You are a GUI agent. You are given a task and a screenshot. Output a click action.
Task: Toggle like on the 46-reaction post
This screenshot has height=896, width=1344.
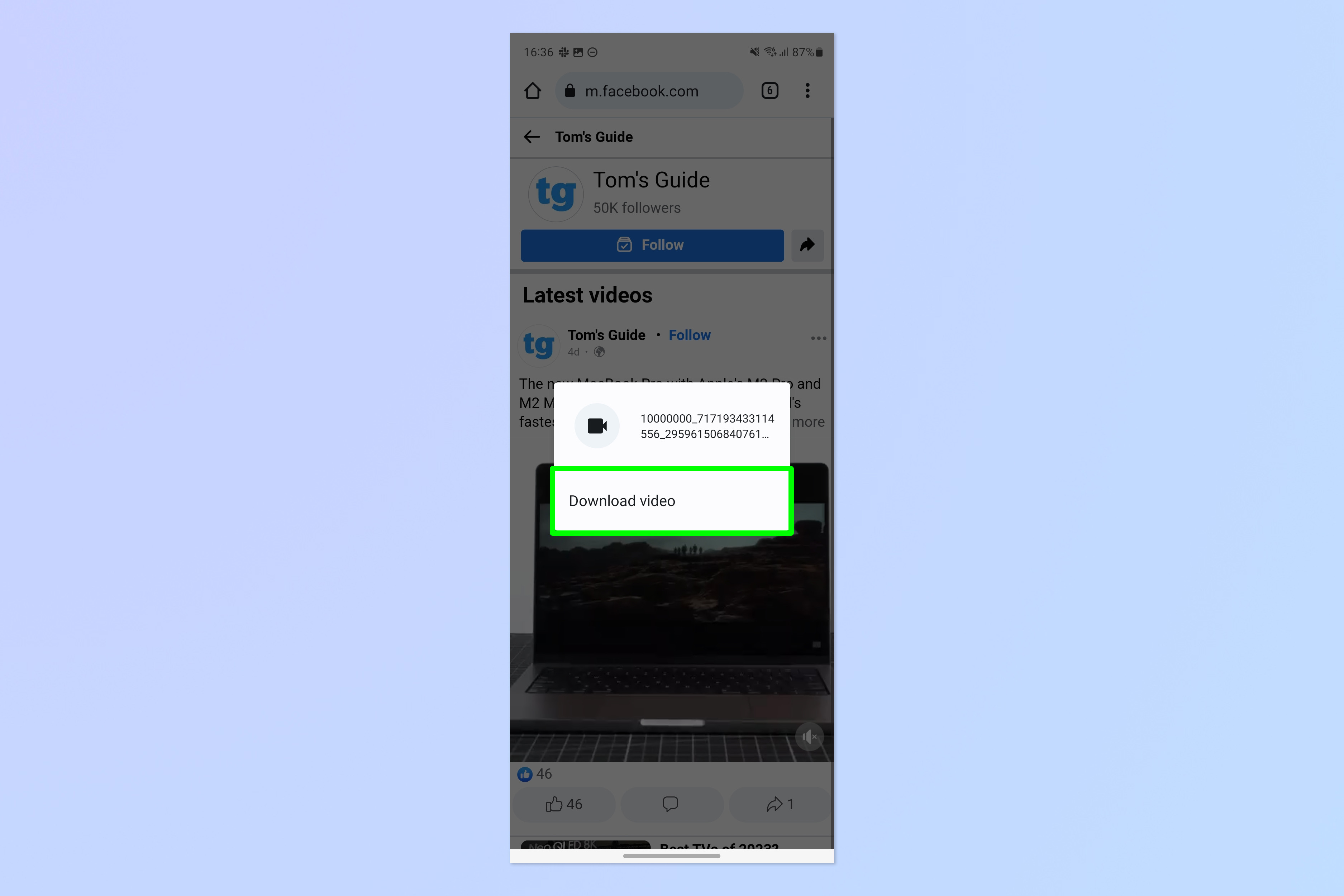(x=564, y=804)
